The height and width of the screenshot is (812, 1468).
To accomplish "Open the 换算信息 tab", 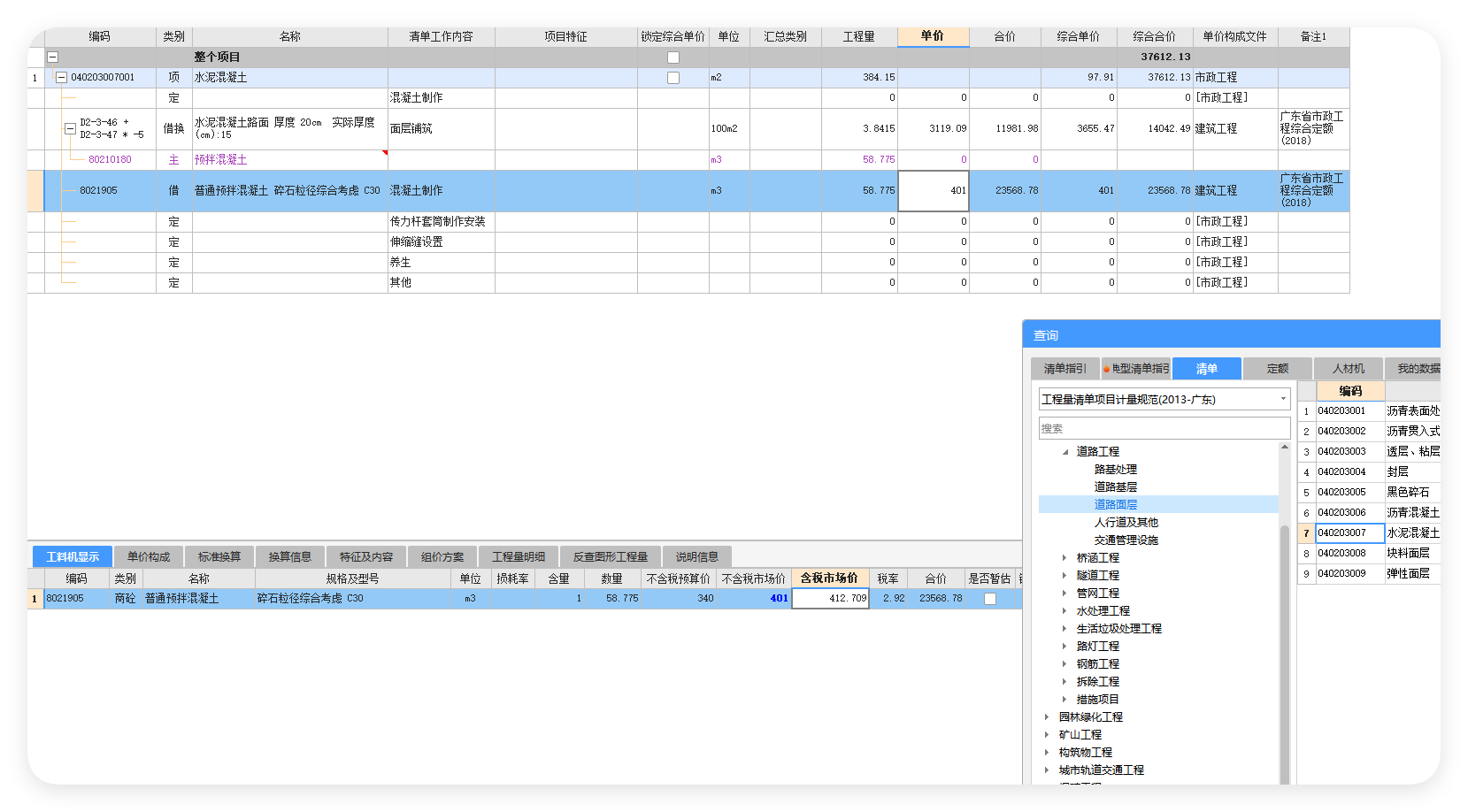I will (x=289, y=556).
